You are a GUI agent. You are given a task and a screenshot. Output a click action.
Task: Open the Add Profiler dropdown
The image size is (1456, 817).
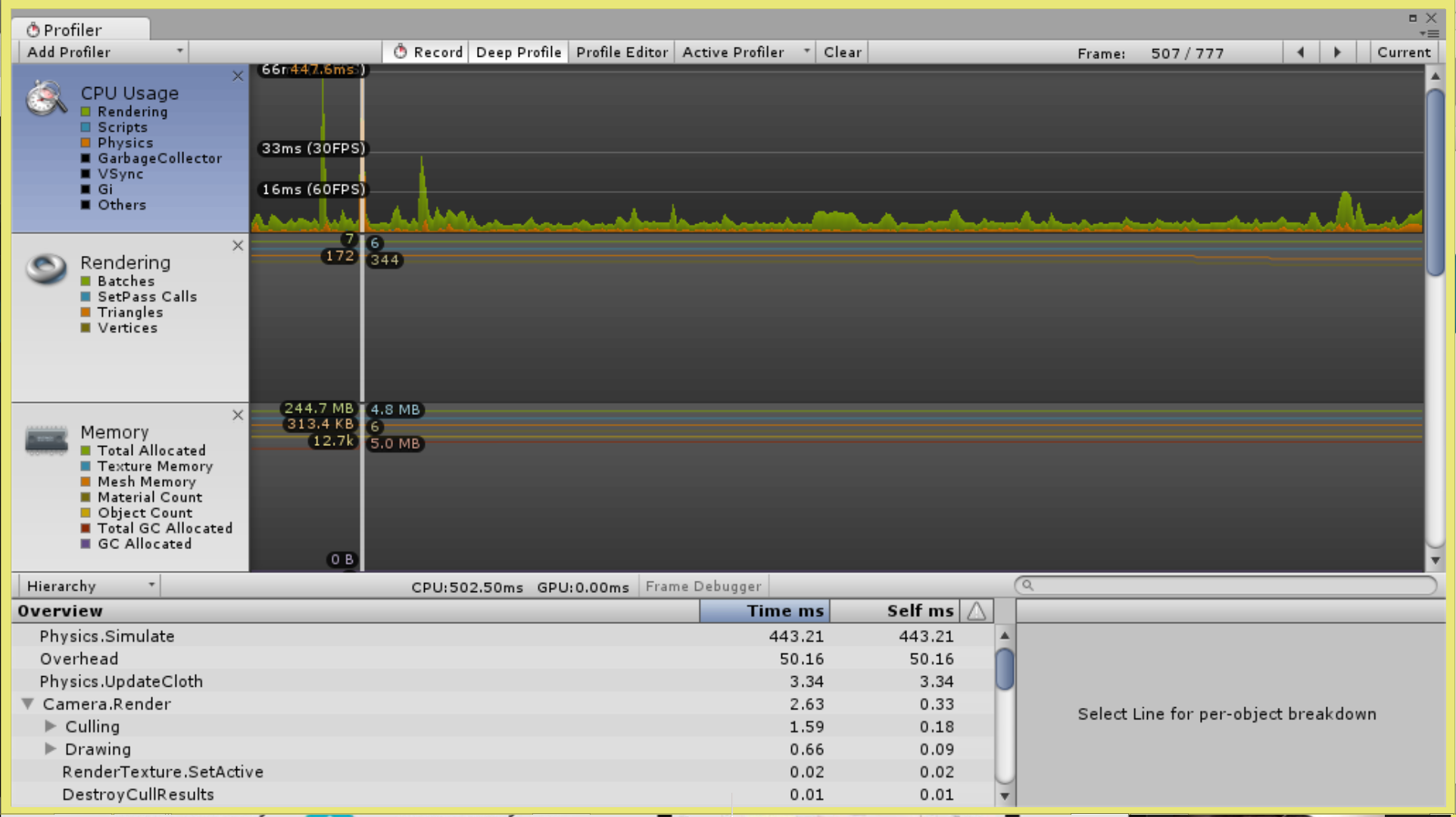pos(104,52)
